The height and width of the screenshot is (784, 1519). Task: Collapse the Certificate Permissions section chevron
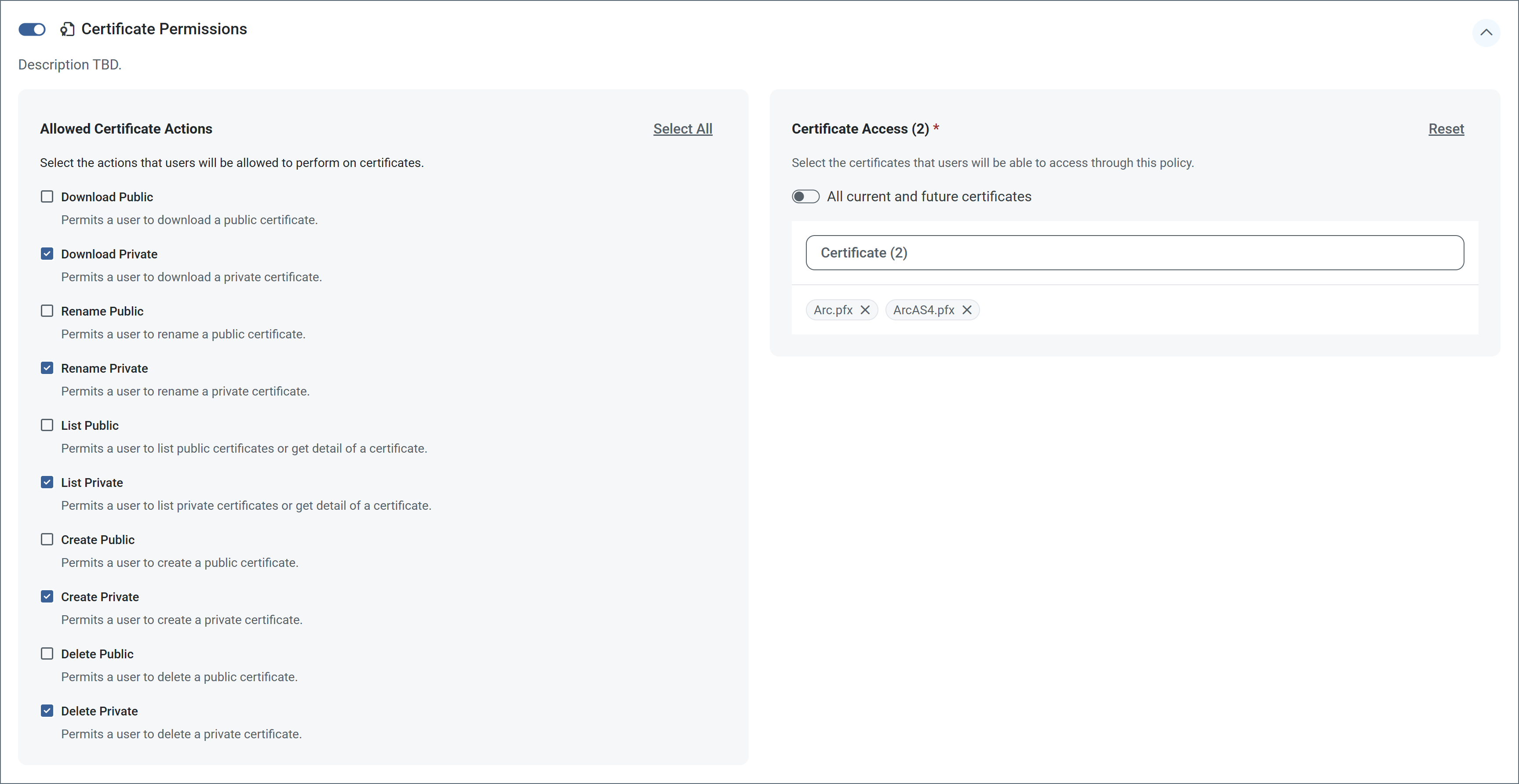(x=1486, y=33)
